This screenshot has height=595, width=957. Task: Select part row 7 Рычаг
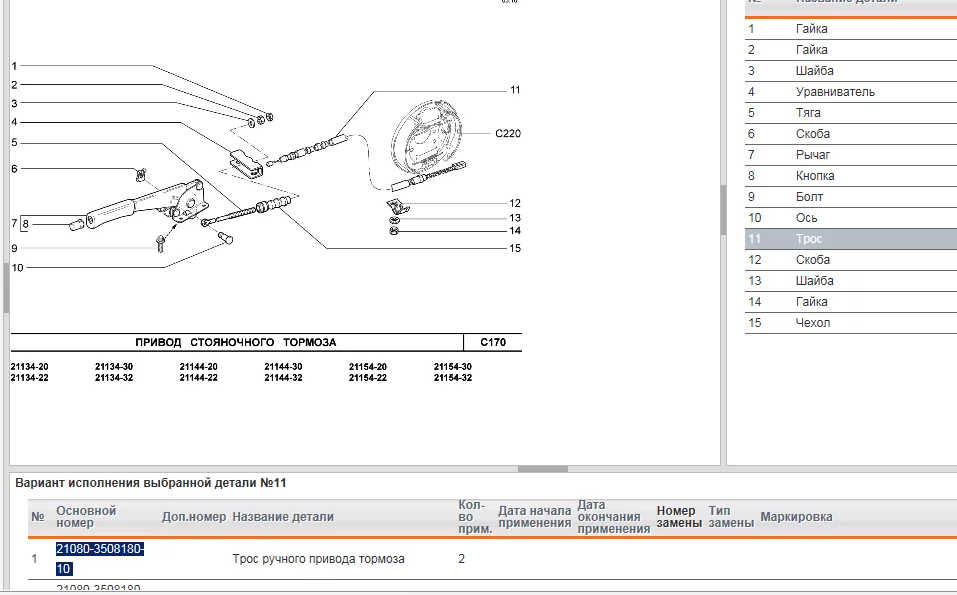coord(851,155)
